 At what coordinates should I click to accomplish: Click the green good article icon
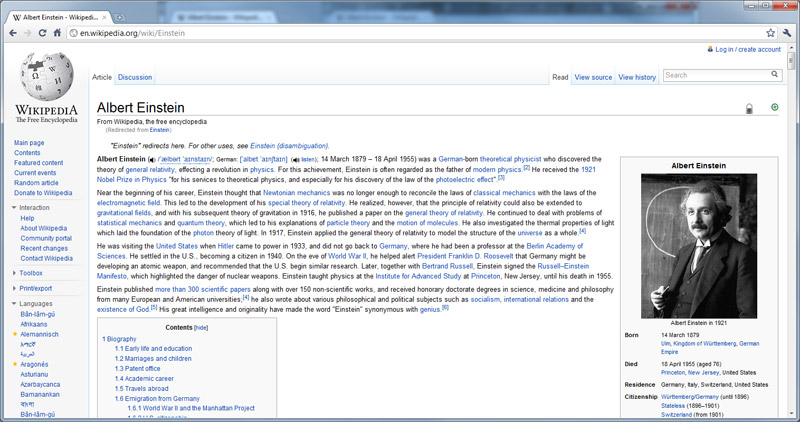click(774, 107)
